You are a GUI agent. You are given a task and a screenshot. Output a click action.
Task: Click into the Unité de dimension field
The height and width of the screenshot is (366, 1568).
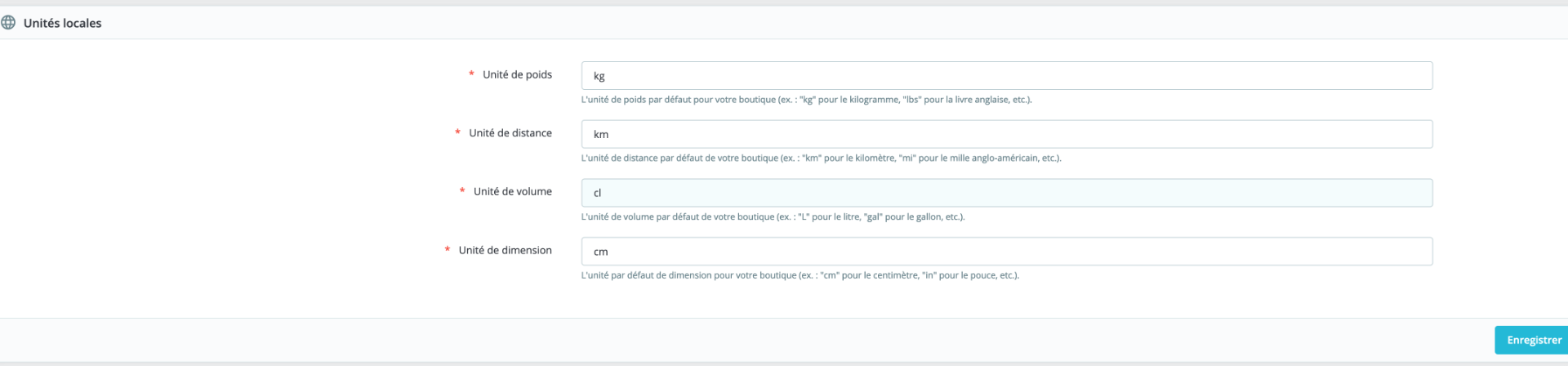tap(1006, 252)
